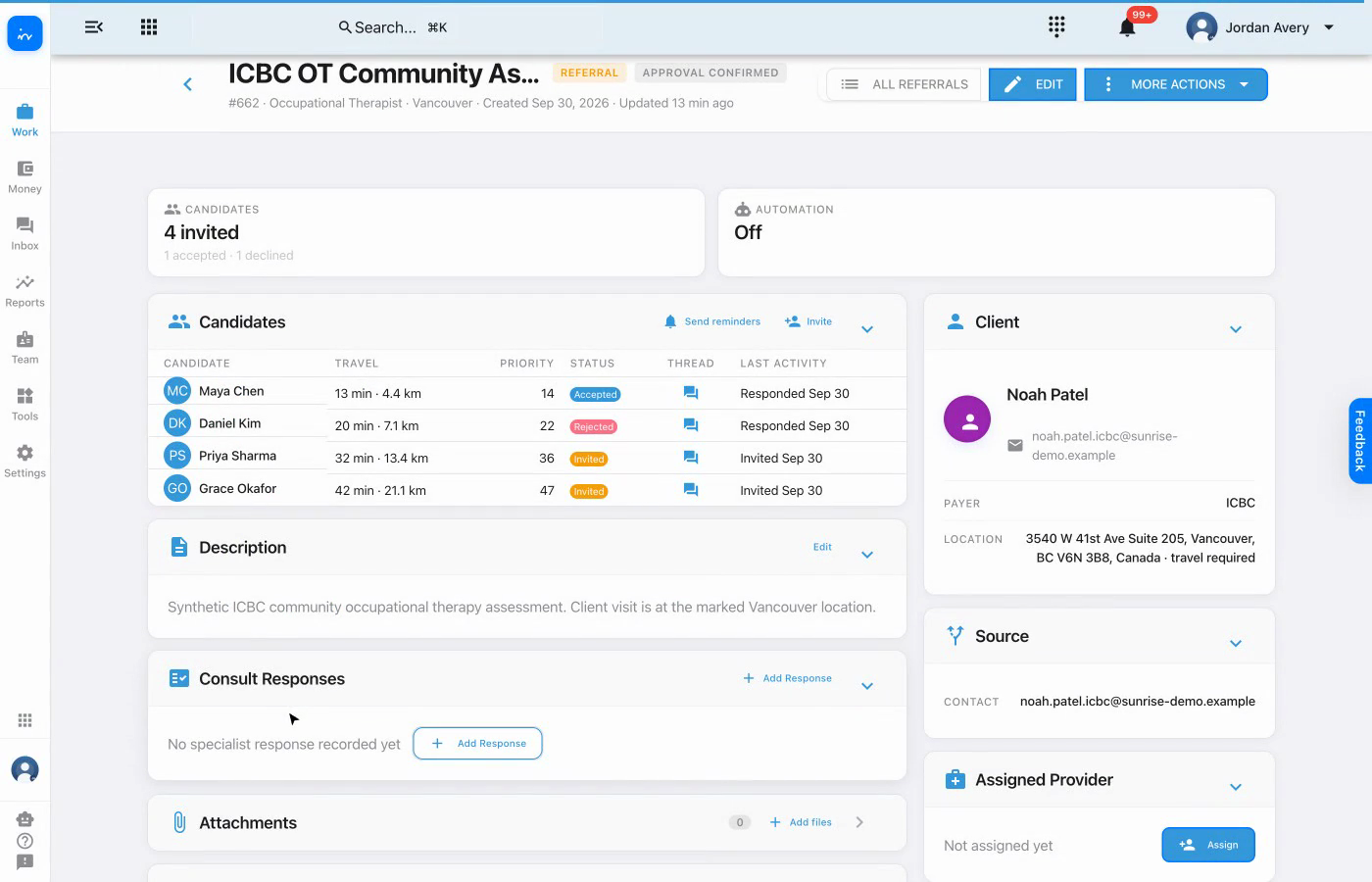Go back using the left arrow
The height and width of the screenshot is (882, 1372).
(187, 84)
